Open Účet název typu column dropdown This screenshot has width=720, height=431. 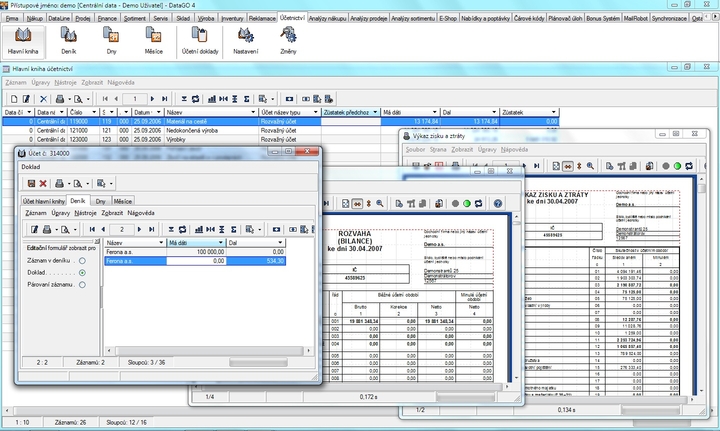(x=315, y=112)
